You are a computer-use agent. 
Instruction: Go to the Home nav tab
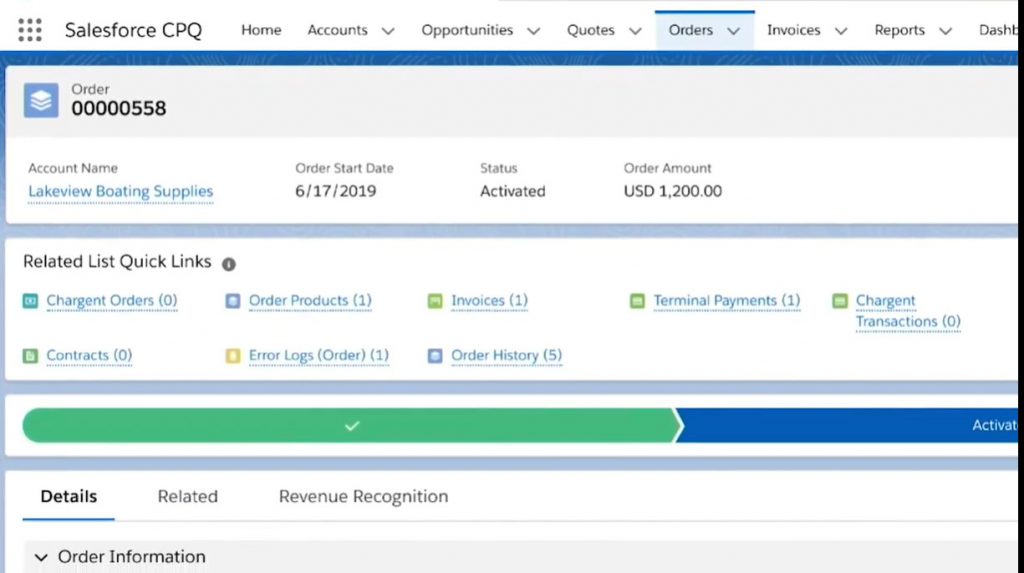[x=261, y=30]
